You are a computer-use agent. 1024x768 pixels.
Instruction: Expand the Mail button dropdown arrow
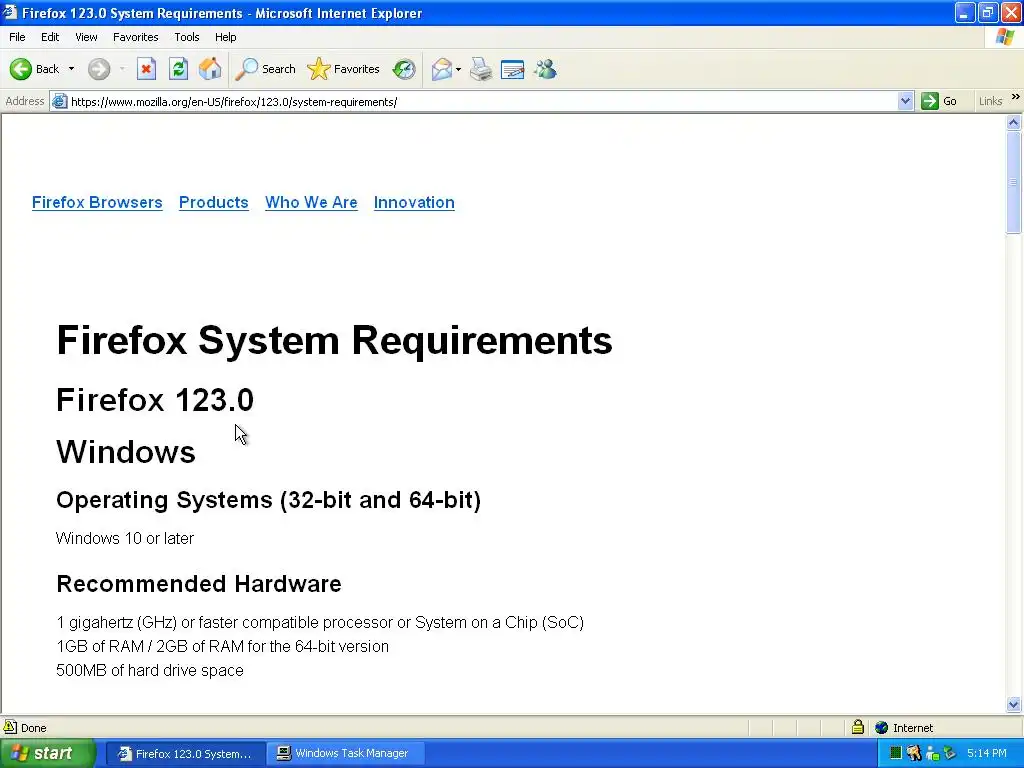(x=458, y=69)
